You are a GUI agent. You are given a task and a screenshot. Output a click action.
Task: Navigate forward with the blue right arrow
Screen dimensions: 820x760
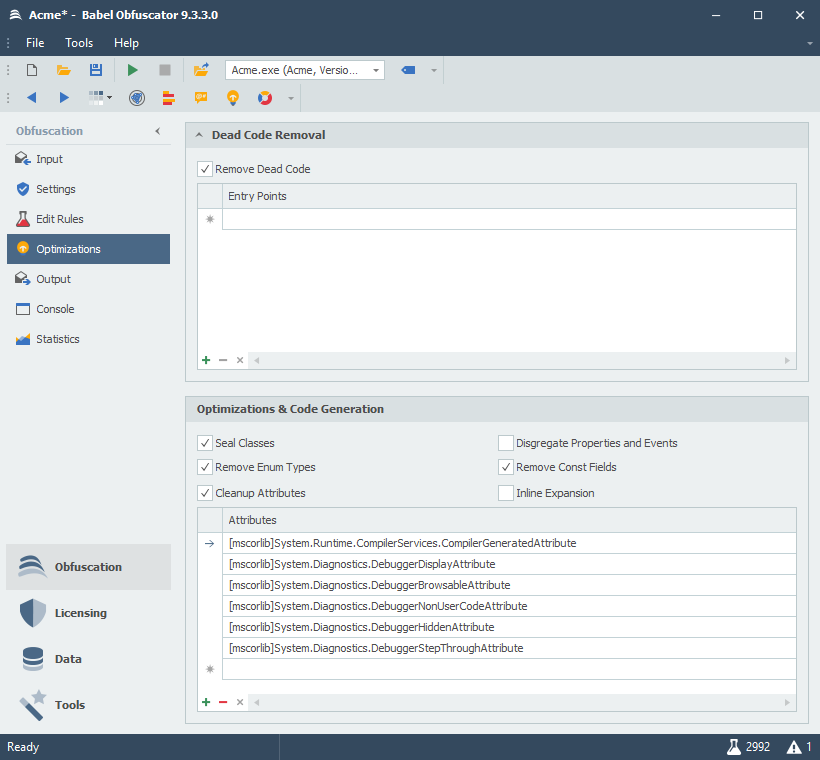64,98
